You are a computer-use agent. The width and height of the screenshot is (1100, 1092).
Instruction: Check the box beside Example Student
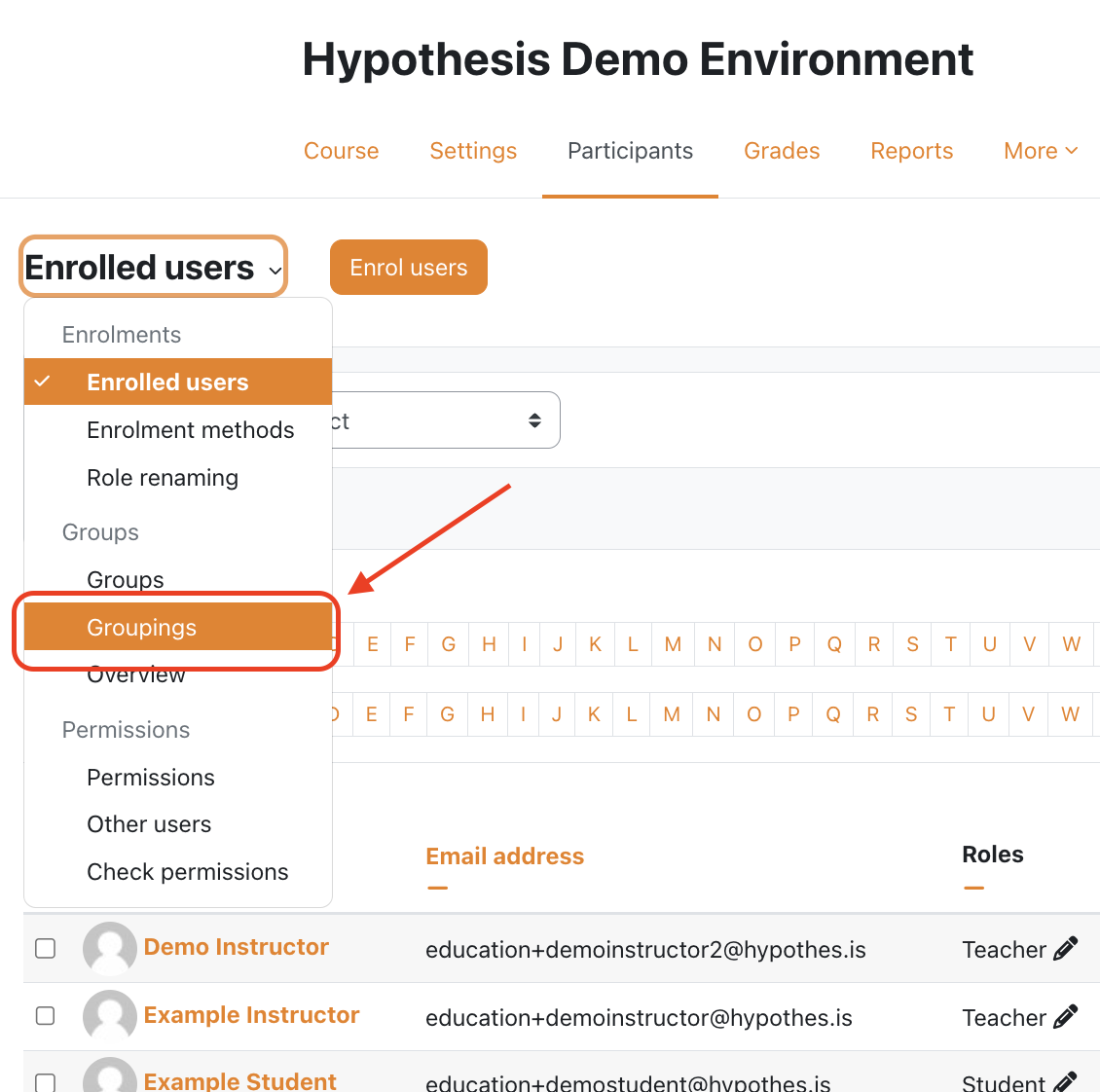click(x=46, y=1081)
